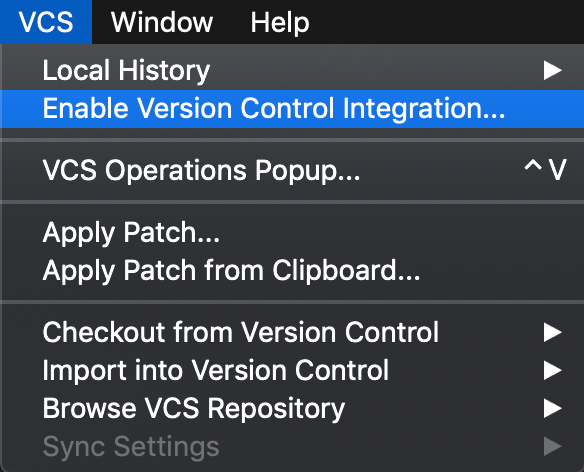
Task: Select Checkout from Version Control
Action: click(292, 332)
